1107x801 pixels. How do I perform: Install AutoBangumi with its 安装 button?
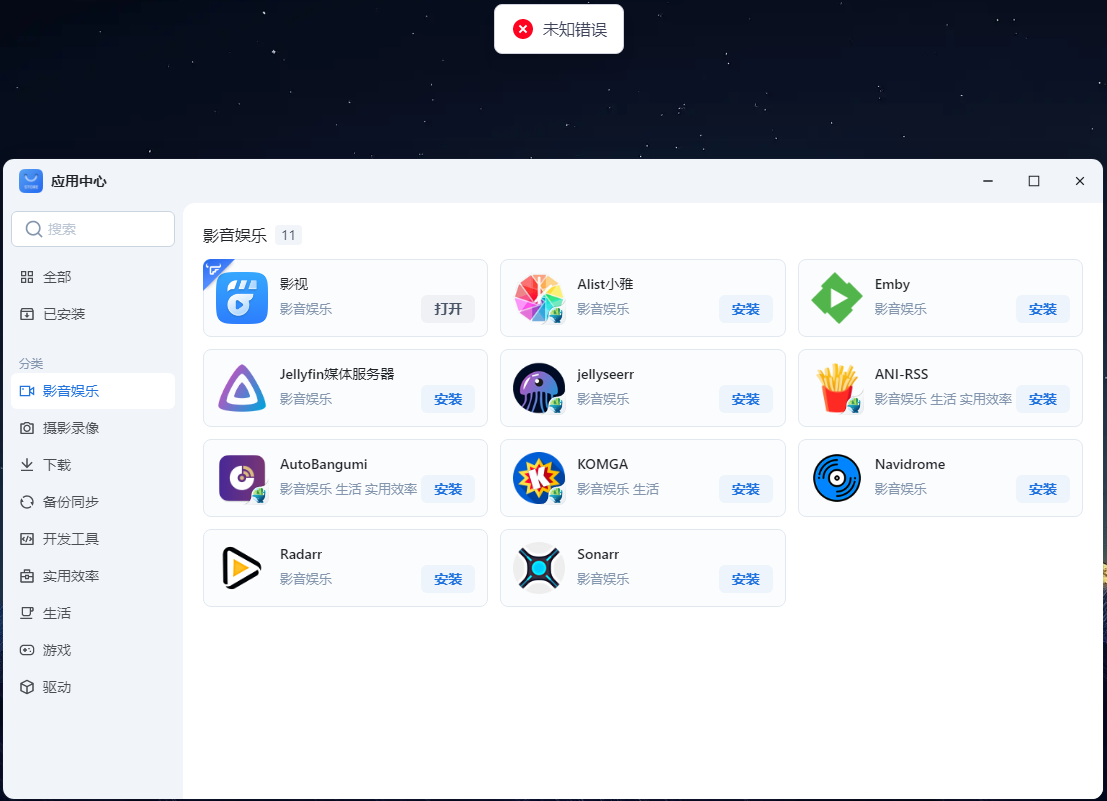(448, 489)
